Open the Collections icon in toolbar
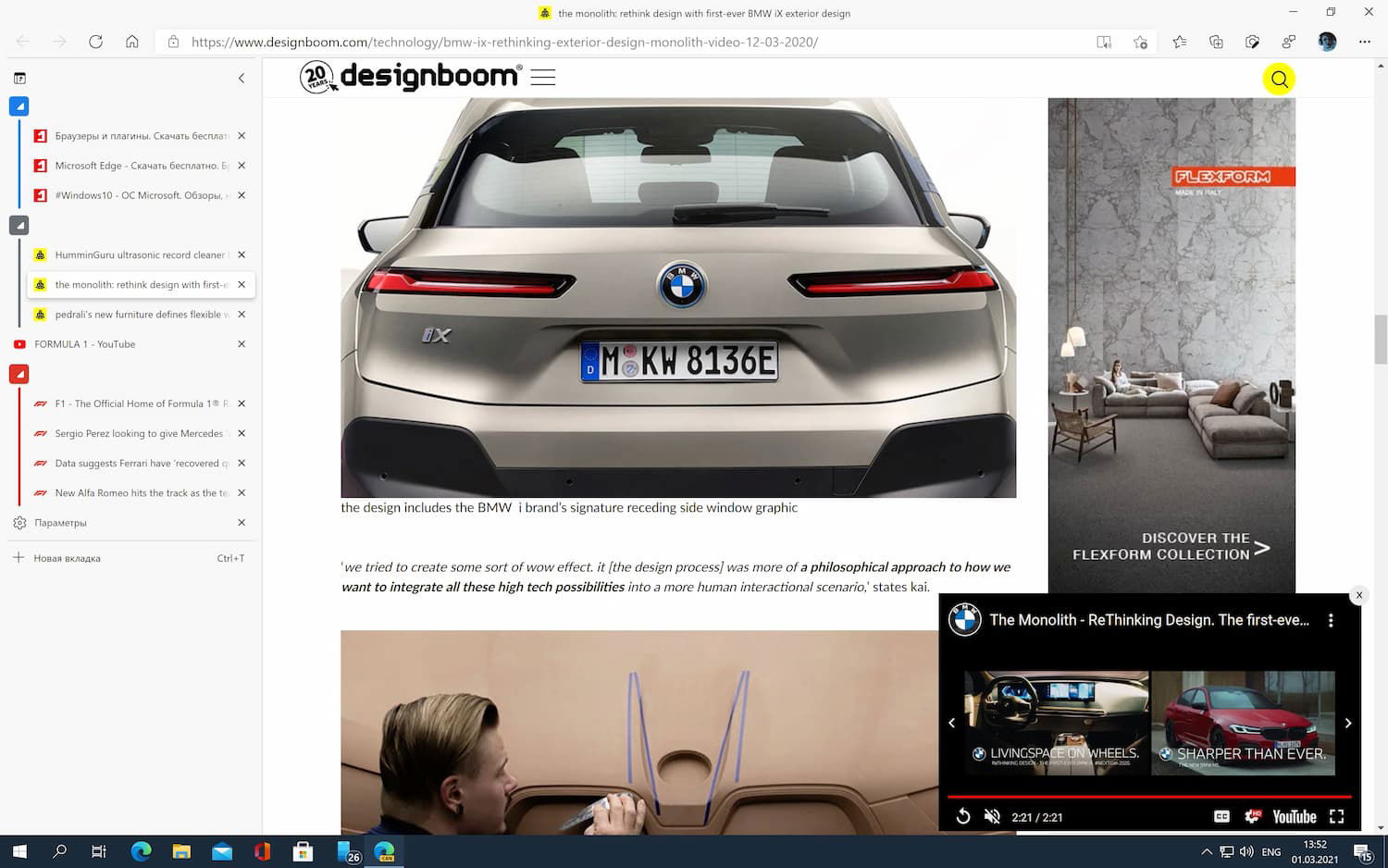The height and width of the screenshot is (868, 1388). pos(1216,42)
